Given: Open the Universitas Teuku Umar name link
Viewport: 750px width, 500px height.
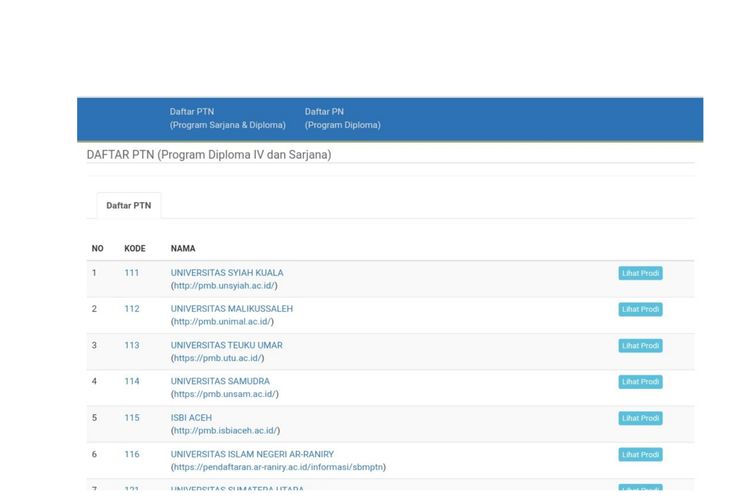Looking at the screenshot, I should click(x=227, y=345).
